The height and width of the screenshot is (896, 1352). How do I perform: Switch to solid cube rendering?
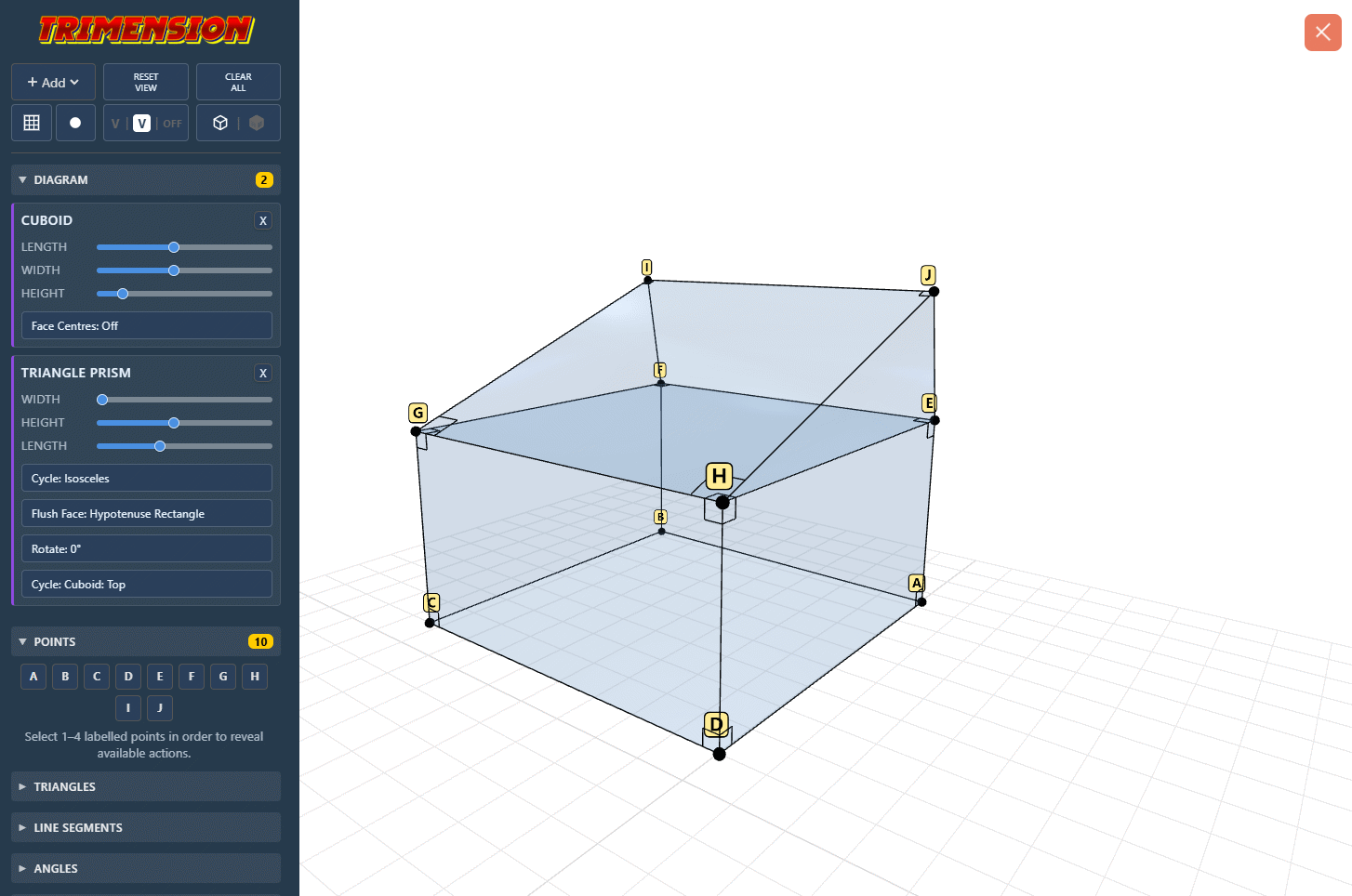pyautogui.click(x=257, y=123)
